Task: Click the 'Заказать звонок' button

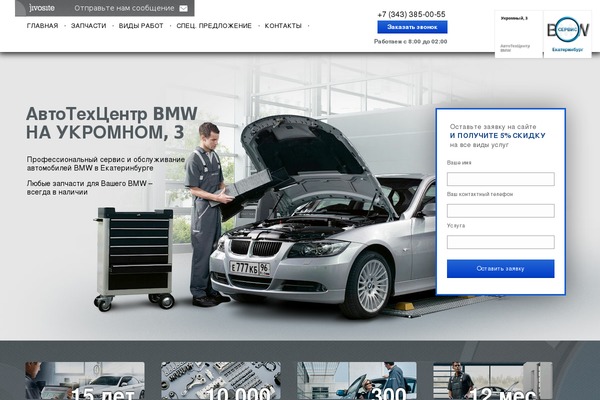Action: pyautogui.click(x=412, y=27)
